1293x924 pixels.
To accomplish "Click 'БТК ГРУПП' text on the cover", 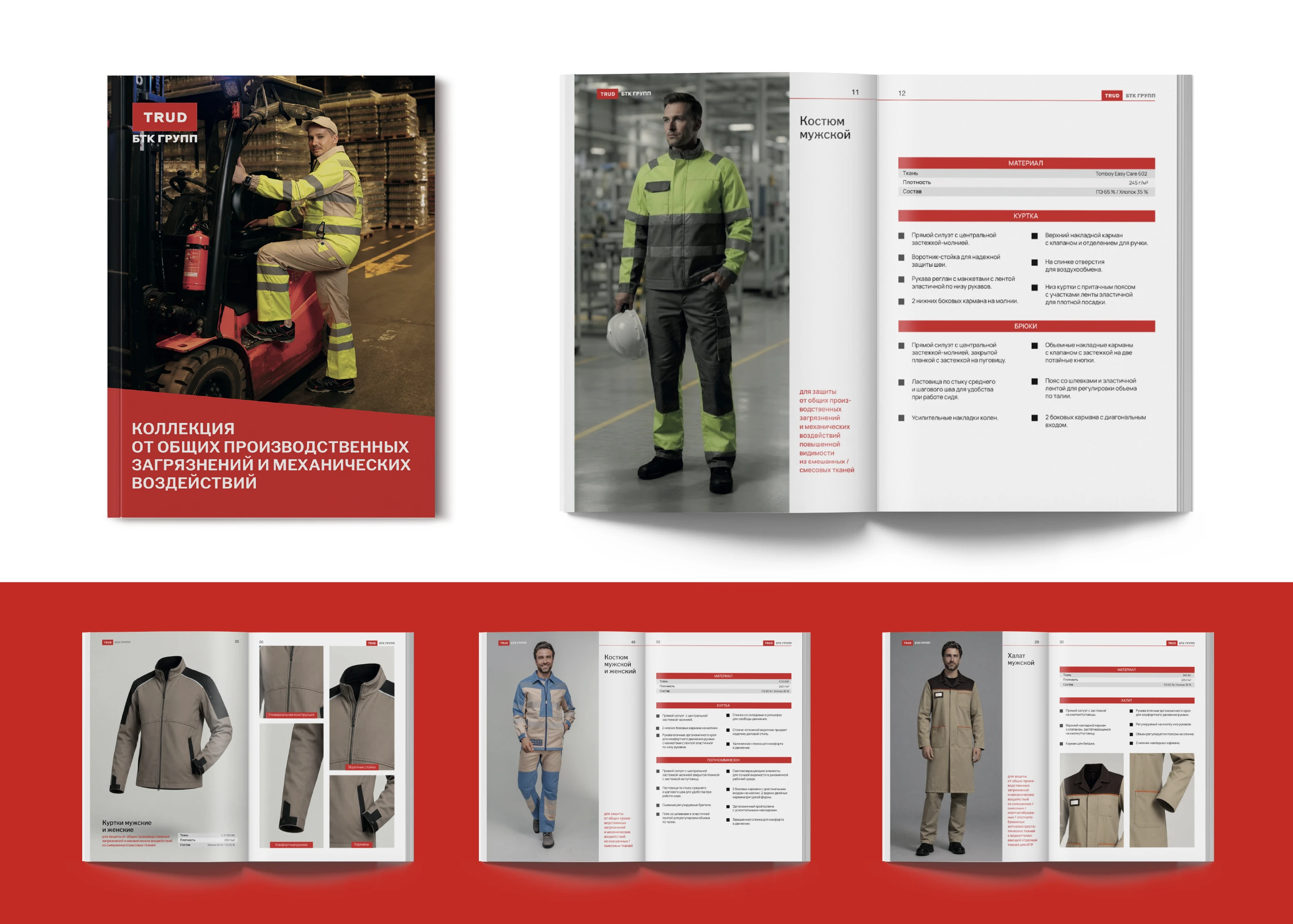I will pos(165,139).
